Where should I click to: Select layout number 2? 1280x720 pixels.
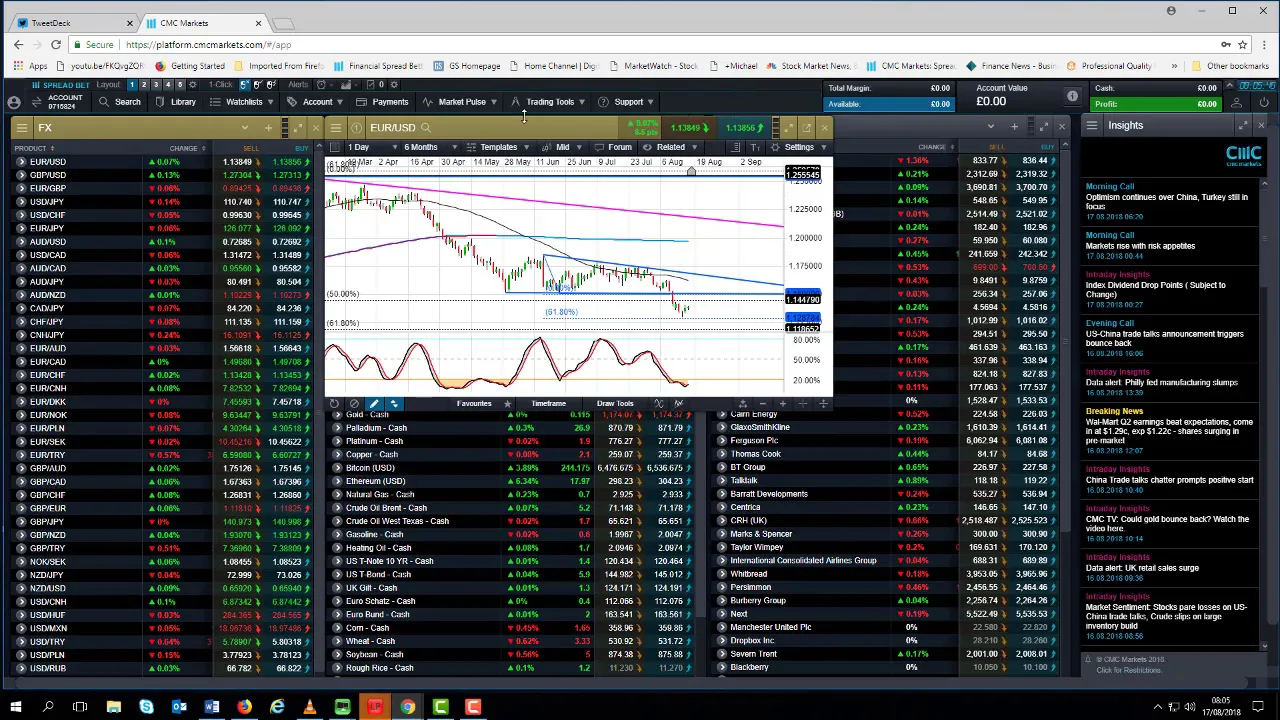pyautogui.click(x=143, y=85)
